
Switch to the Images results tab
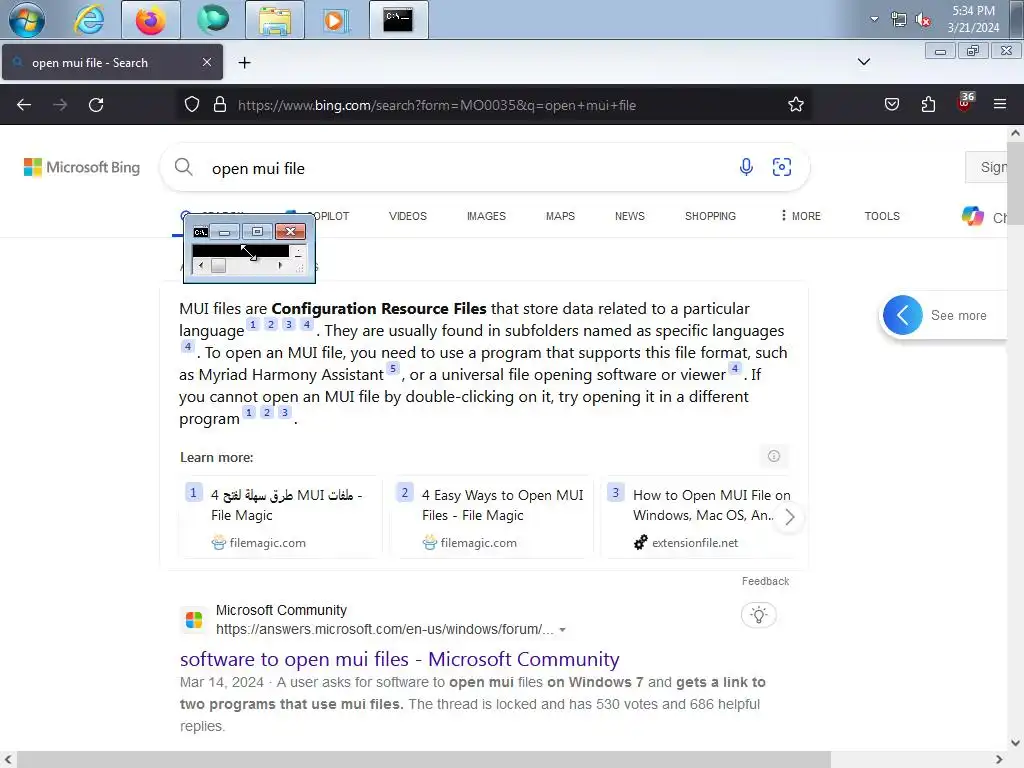pos(486,216)
